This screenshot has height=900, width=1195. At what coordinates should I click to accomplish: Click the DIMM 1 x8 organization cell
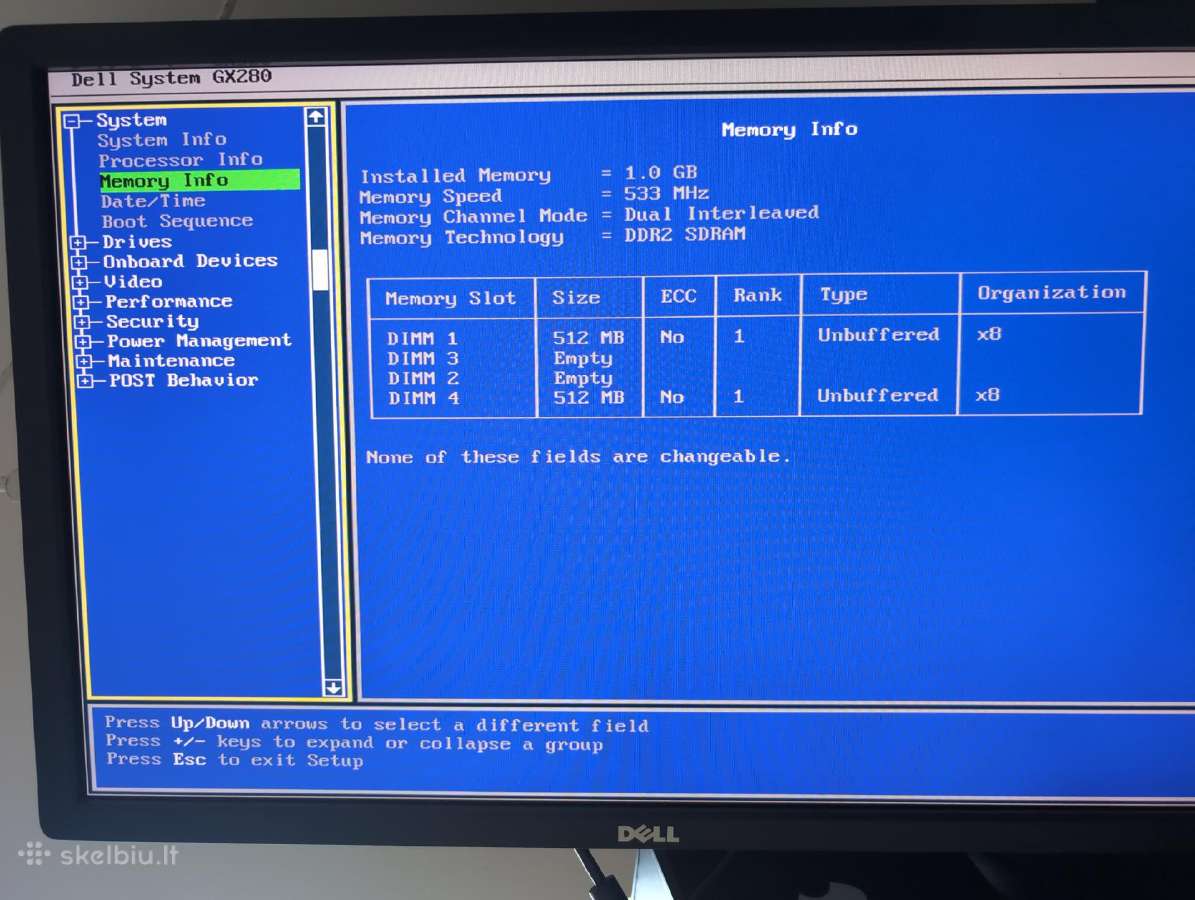[989, 334]
